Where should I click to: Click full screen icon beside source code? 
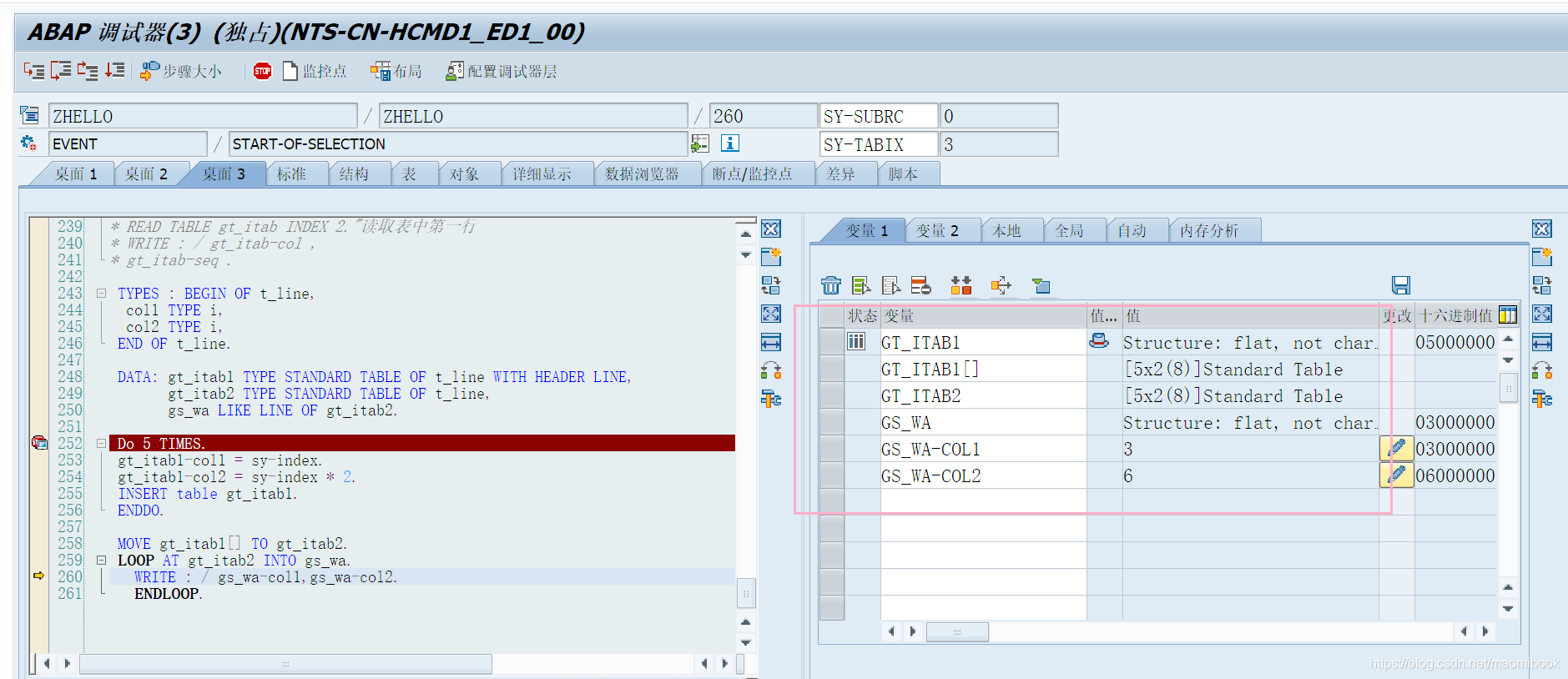[x=771, y=314]
